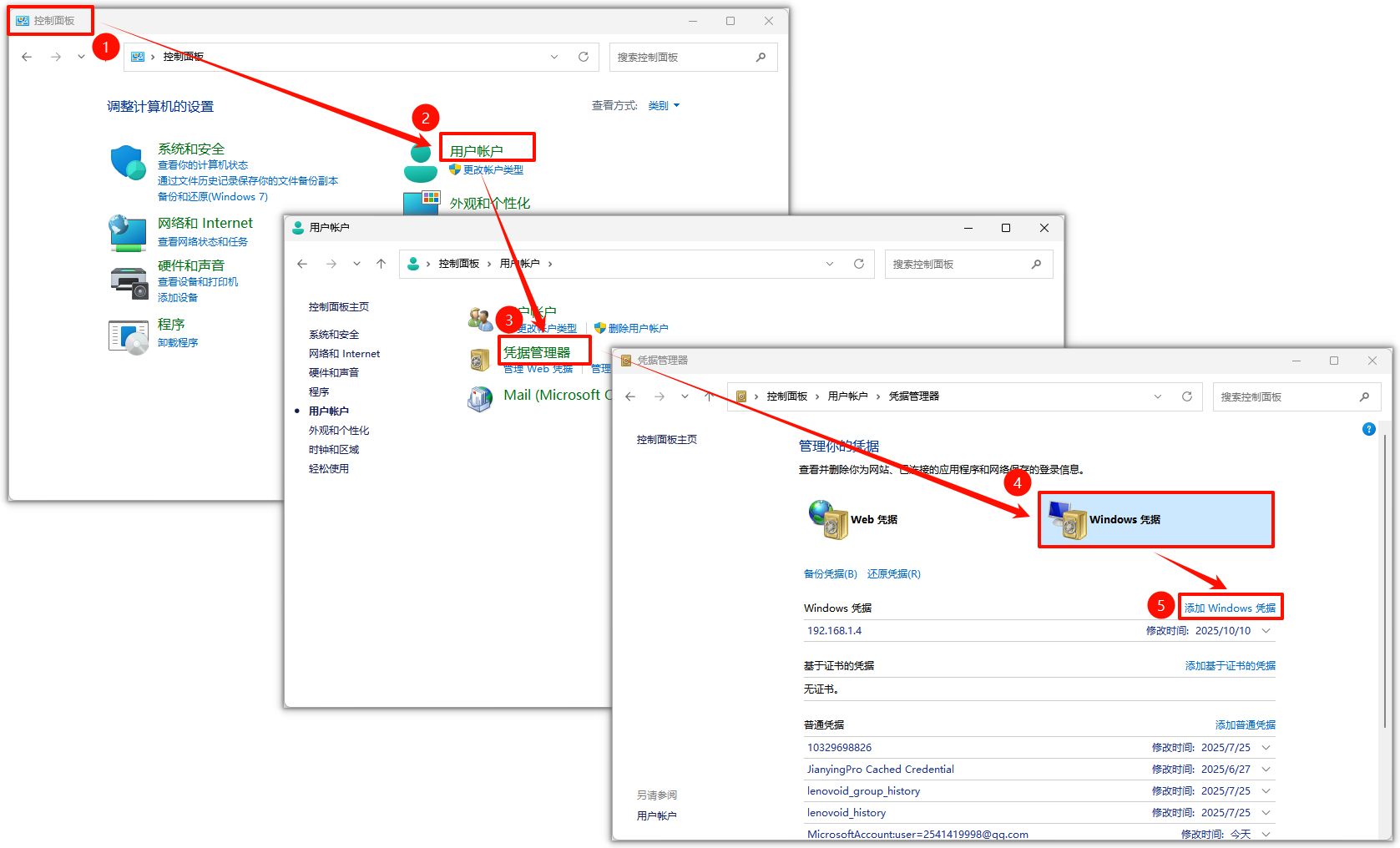The height and width of the screenshot is (848, 1400).
Task: Click the 添加 Windows 凭据 link
Action: 1230,608
